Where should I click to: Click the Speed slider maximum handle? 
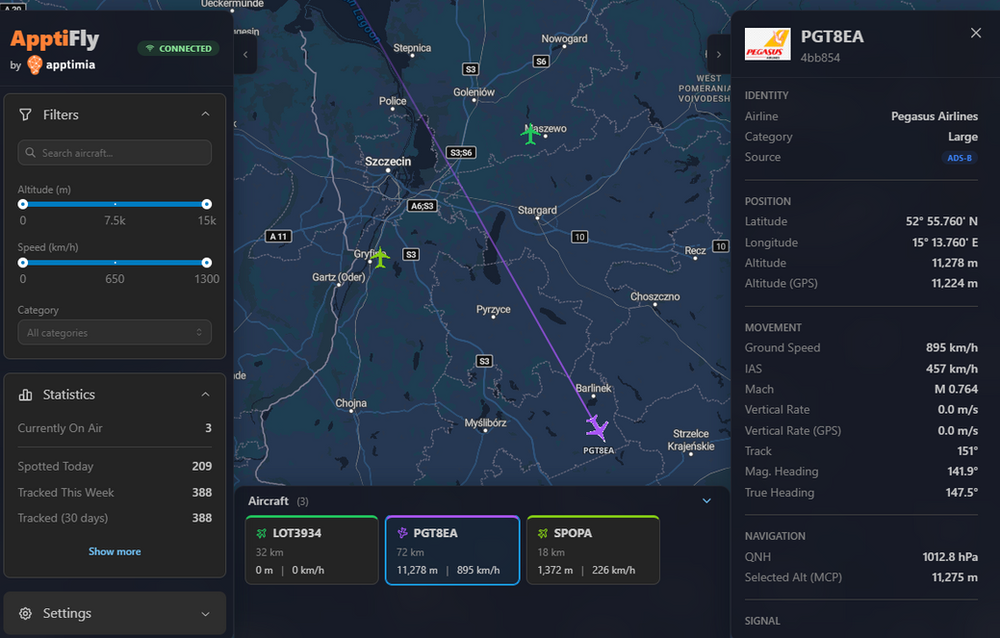[207, 263]
